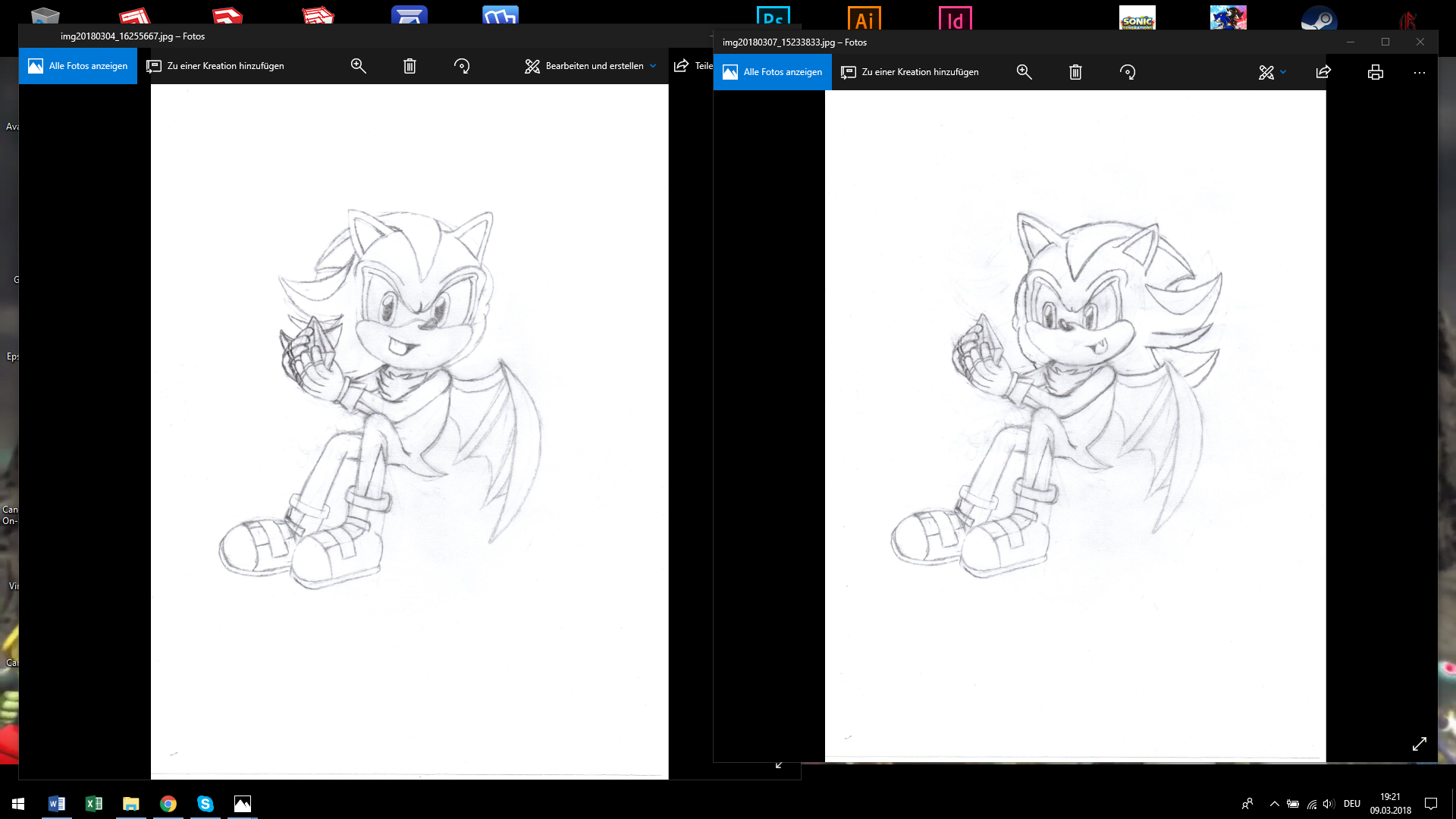This screenshot has width=1456, height=819.
Task: Open the Sonic Generations desktop icon
Action: click(1137, 18)
